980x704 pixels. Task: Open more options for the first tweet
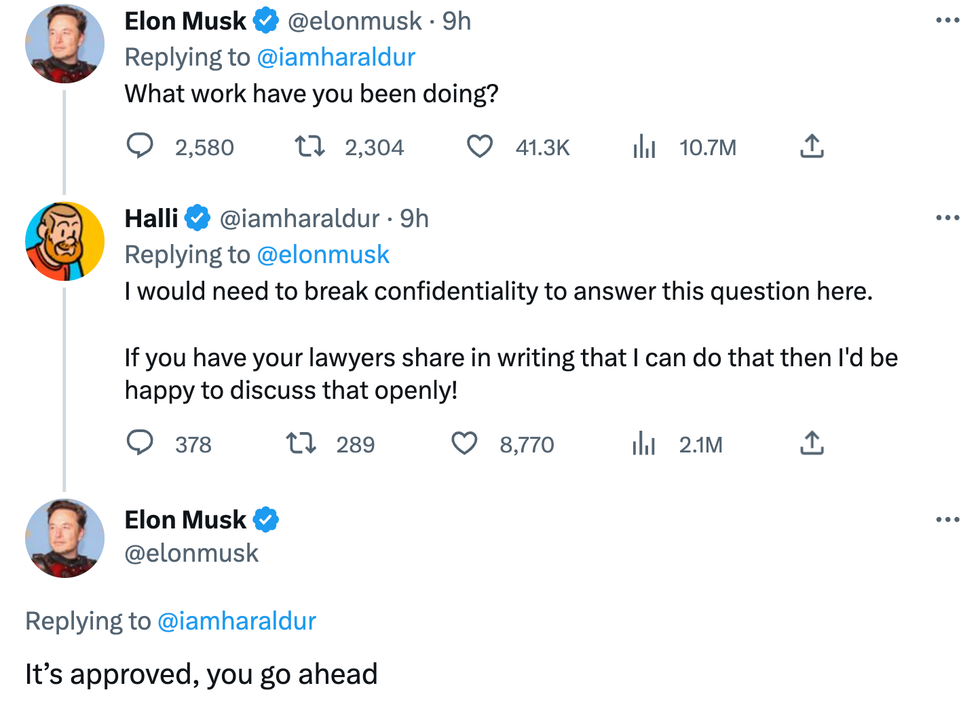click(946, 20)
